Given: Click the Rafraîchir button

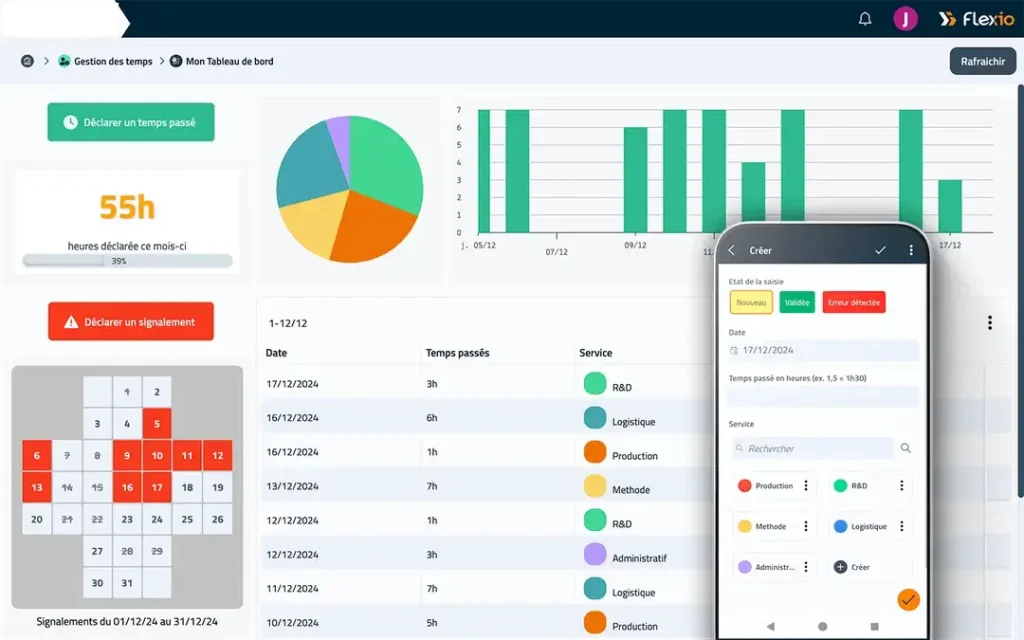Looking at the screenshot, I should pyautogui.click(x=982, y=61).
